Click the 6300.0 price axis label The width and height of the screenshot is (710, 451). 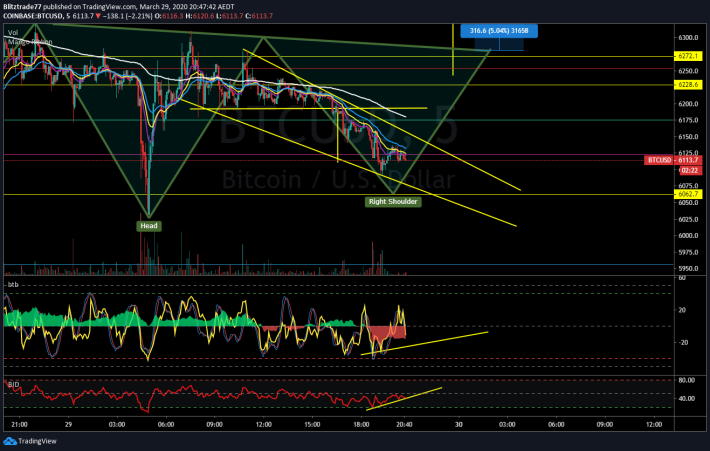[688, 38]
